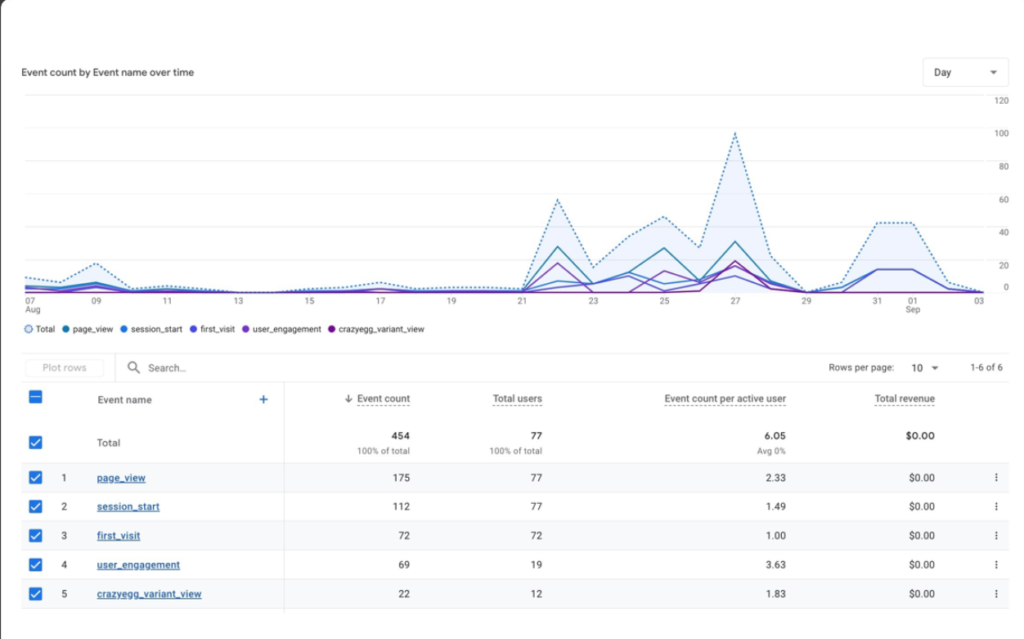
Task: Open the overflow menu on the session_start row
Action: tap(993, 507)
